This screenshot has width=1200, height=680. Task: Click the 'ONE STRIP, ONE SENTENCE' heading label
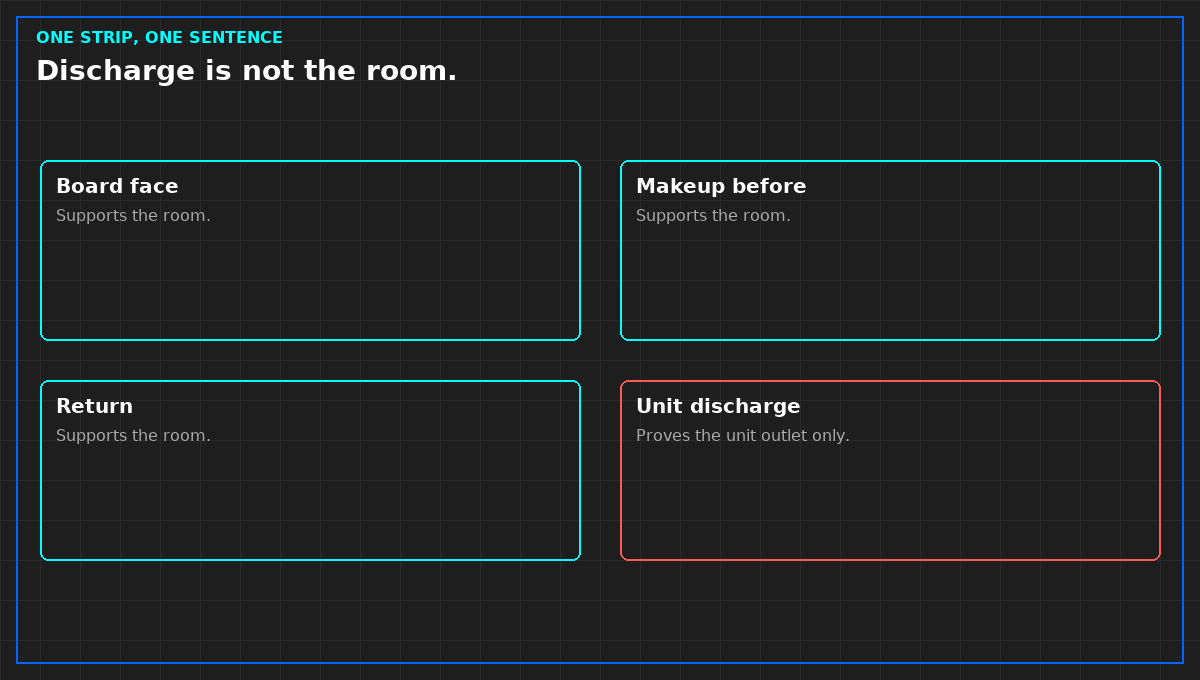(x=159, y=38)
